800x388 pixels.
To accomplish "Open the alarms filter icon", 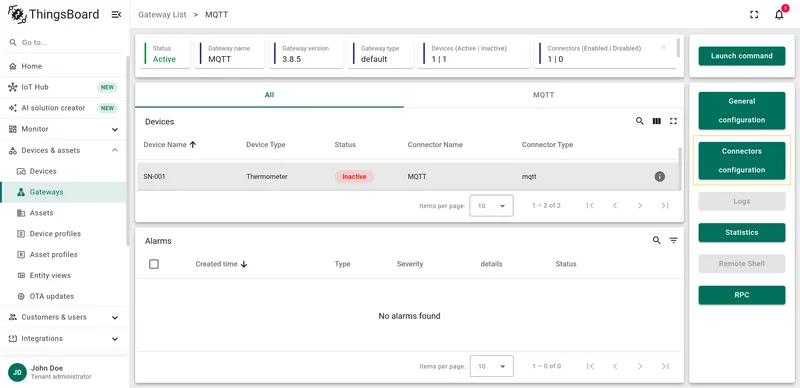I will coord(673,240).
